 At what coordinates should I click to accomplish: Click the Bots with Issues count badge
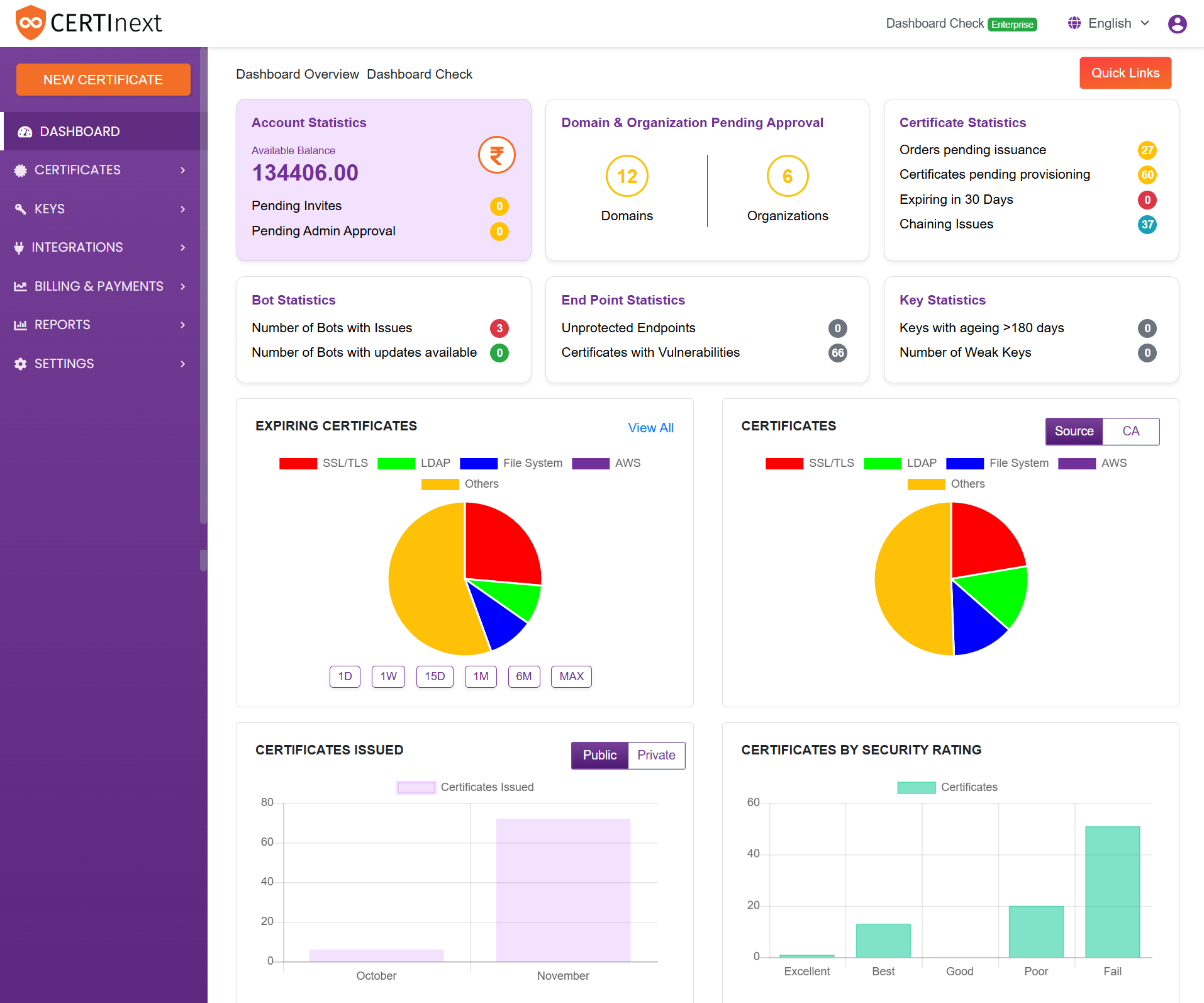[499, 328]
